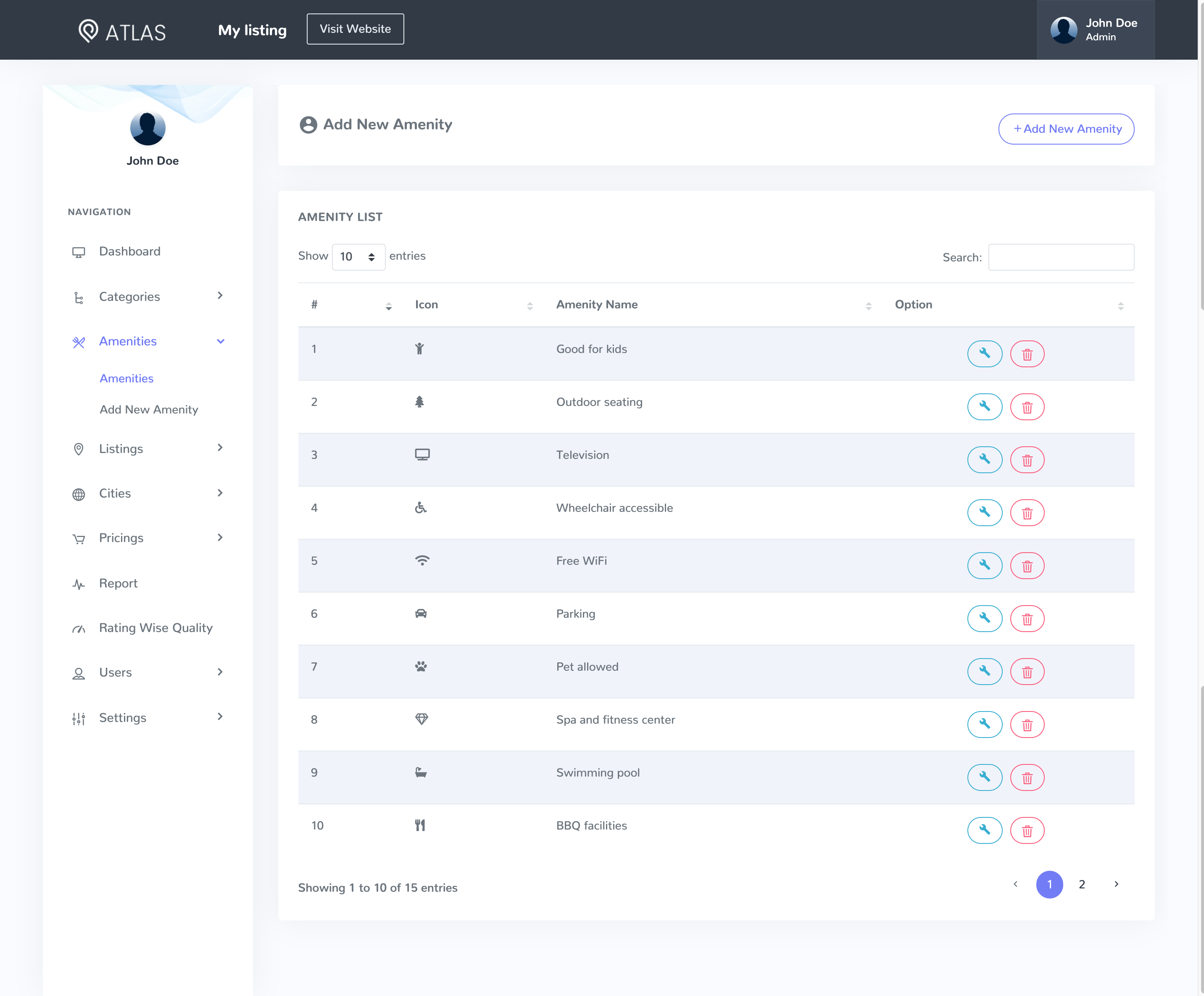Screen dimensions: 1204x996
Task: Click the Swimming pool amenity name
Action: (598, 772)
